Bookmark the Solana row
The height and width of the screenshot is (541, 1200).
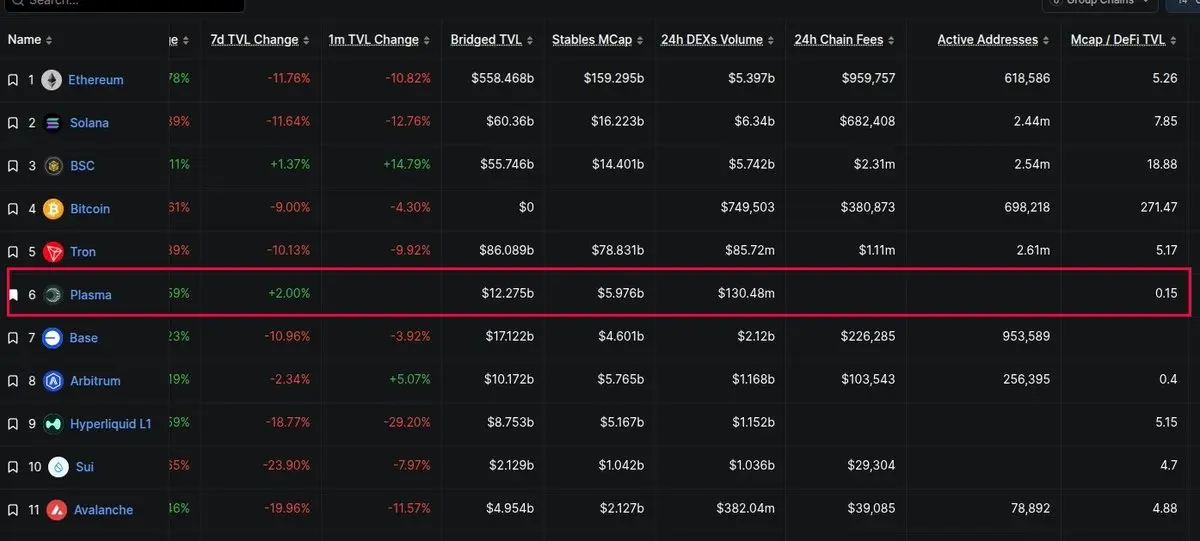click(13, 123)
